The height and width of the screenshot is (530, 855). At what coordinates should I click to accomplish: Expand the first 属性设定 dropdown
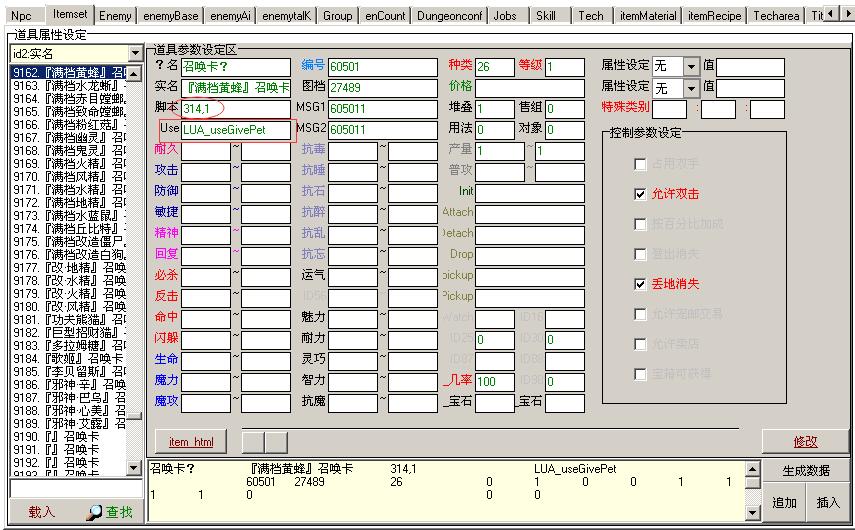[x=691, y=66]
